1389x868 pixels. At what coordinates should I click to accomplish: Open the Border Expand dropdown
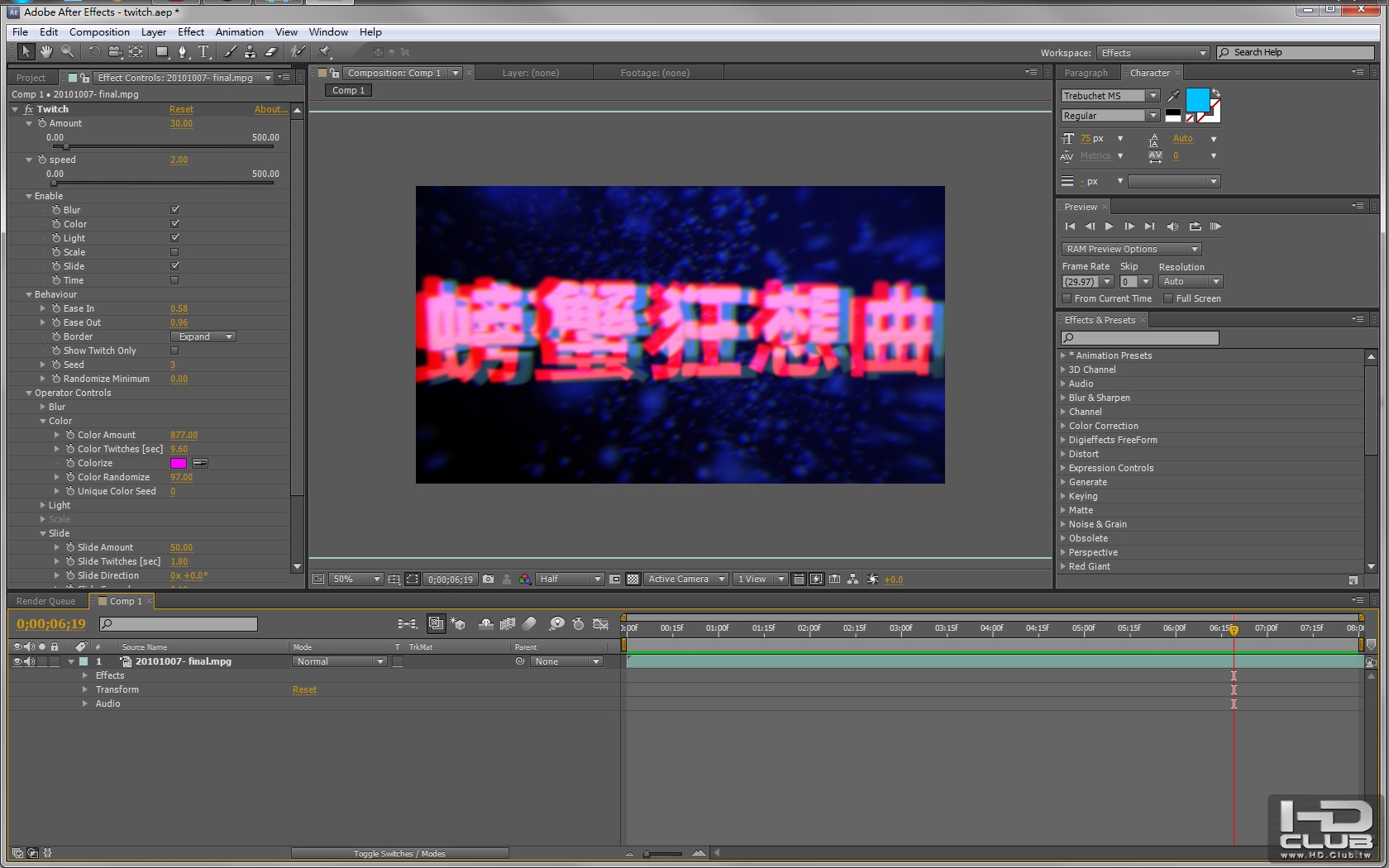[x=203, y=336]
